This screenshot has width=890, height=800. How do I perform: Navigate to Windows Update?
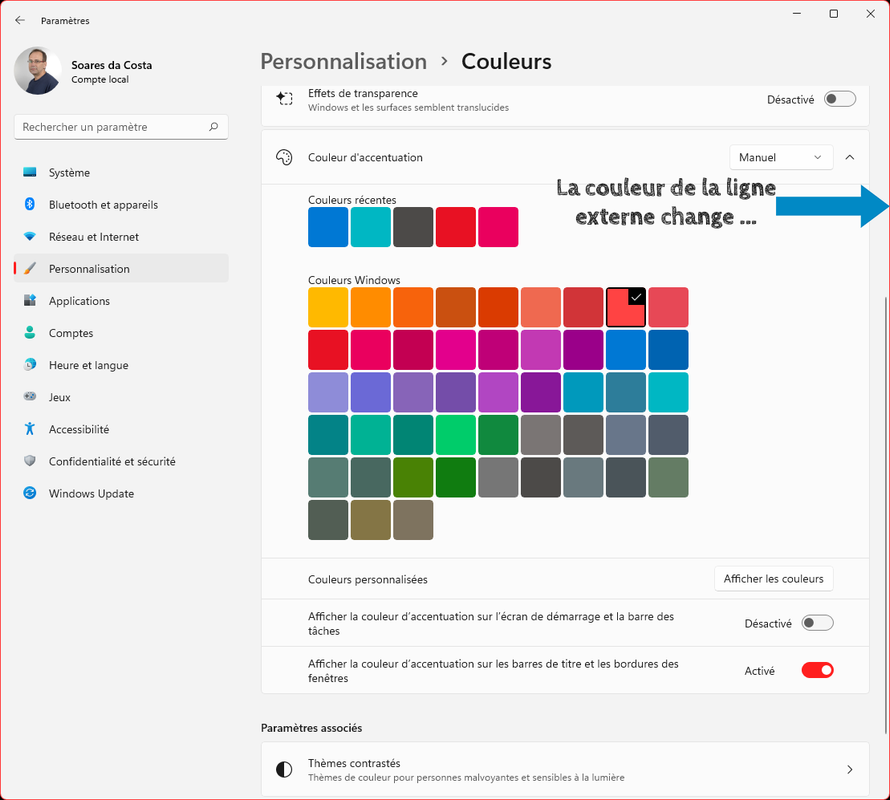click(121, 493)
